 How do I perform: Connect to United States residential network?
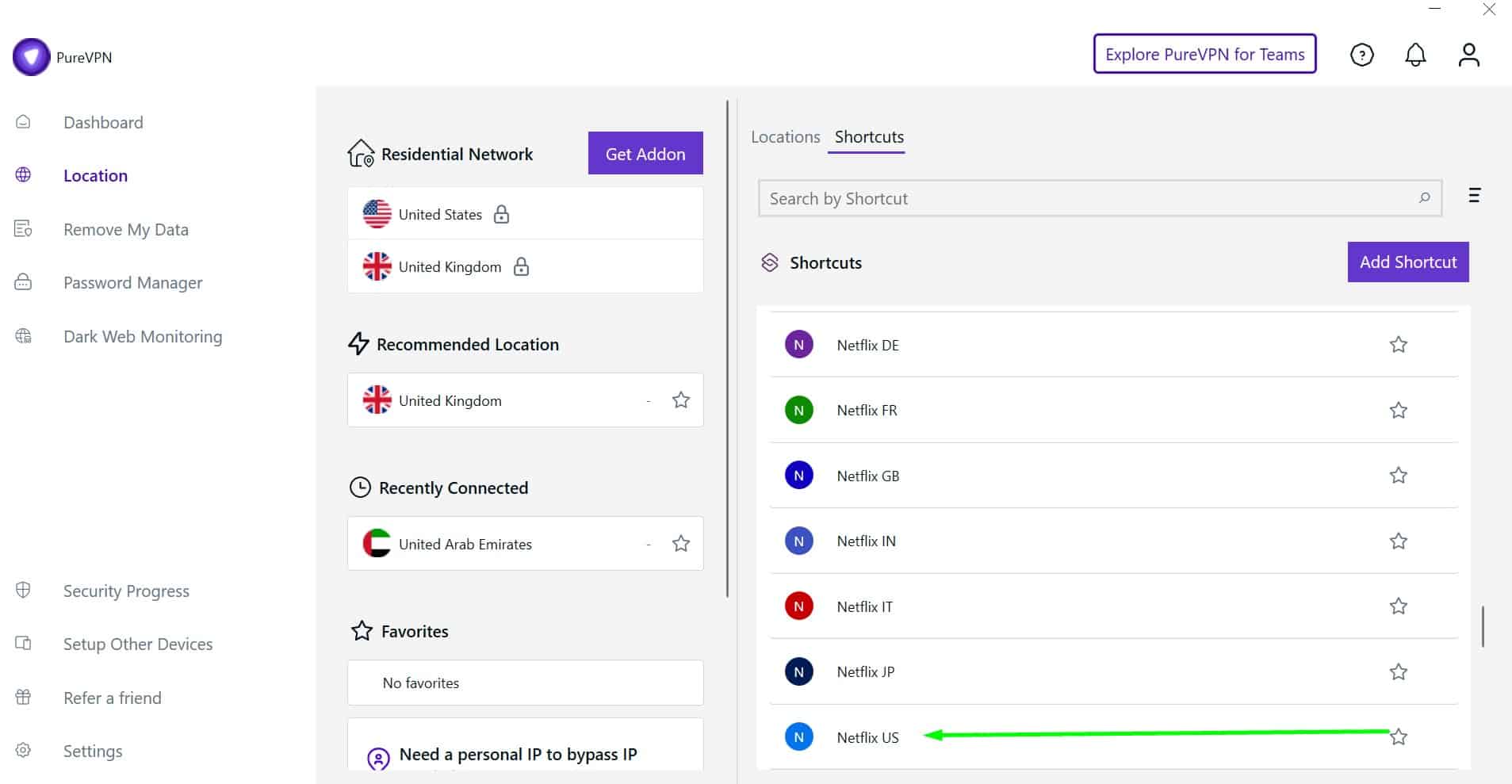tap(525, 214)
